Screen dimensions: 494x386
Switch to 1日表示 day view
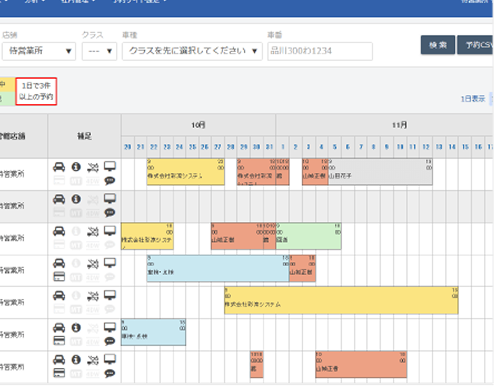472,99
